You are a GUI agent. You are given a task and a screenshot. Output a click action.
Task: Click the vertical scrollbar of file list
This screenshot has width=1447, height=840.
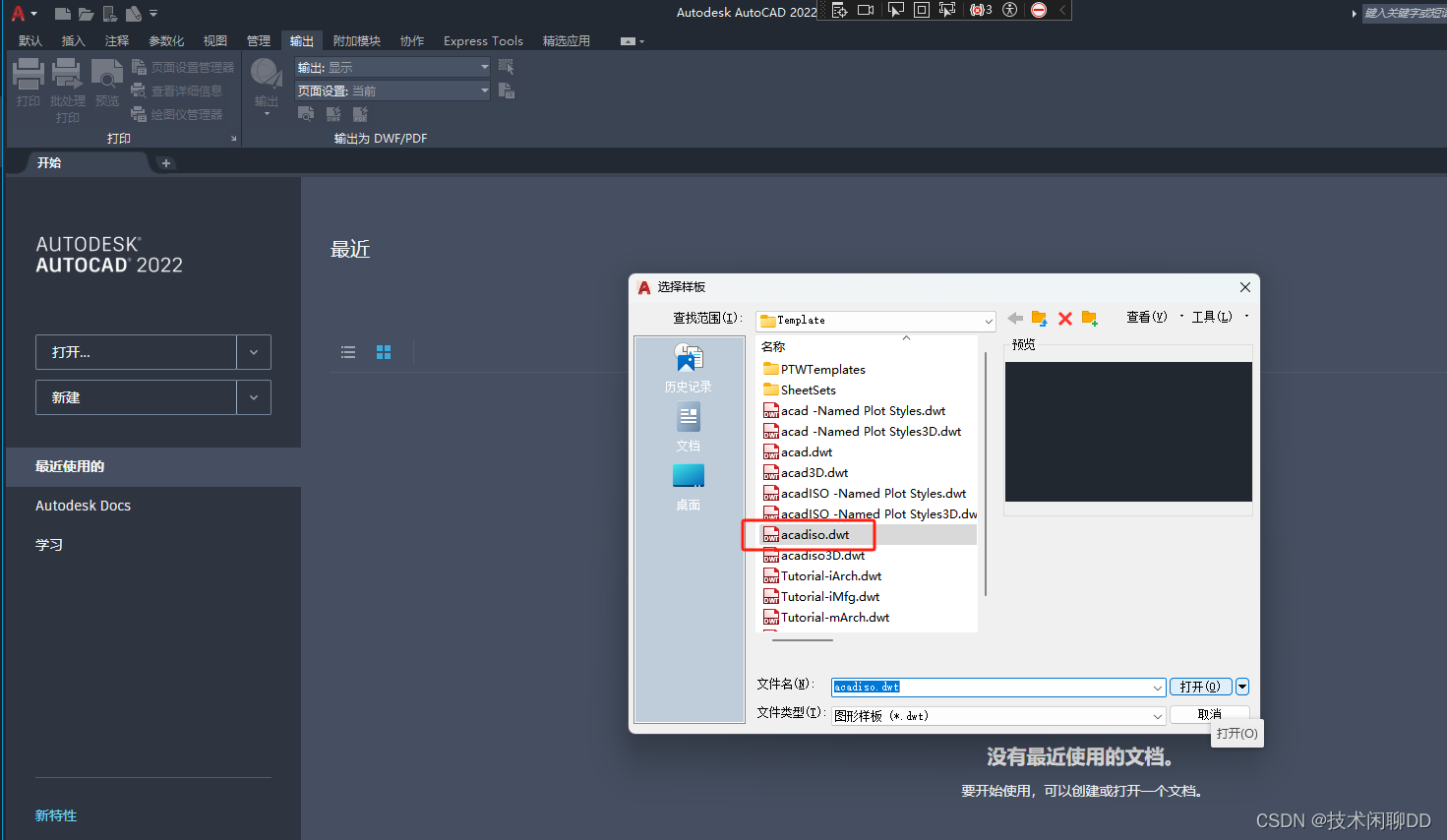[x=986, y=472]
